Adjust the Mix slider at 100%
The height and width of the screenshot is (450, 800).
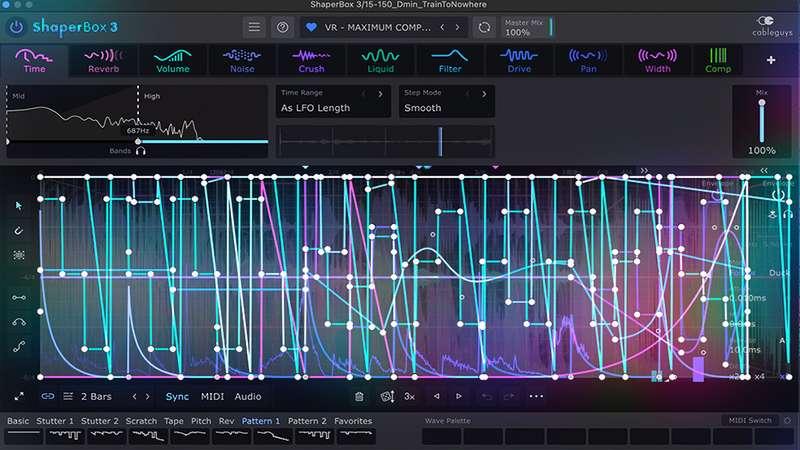coord(762,121)
